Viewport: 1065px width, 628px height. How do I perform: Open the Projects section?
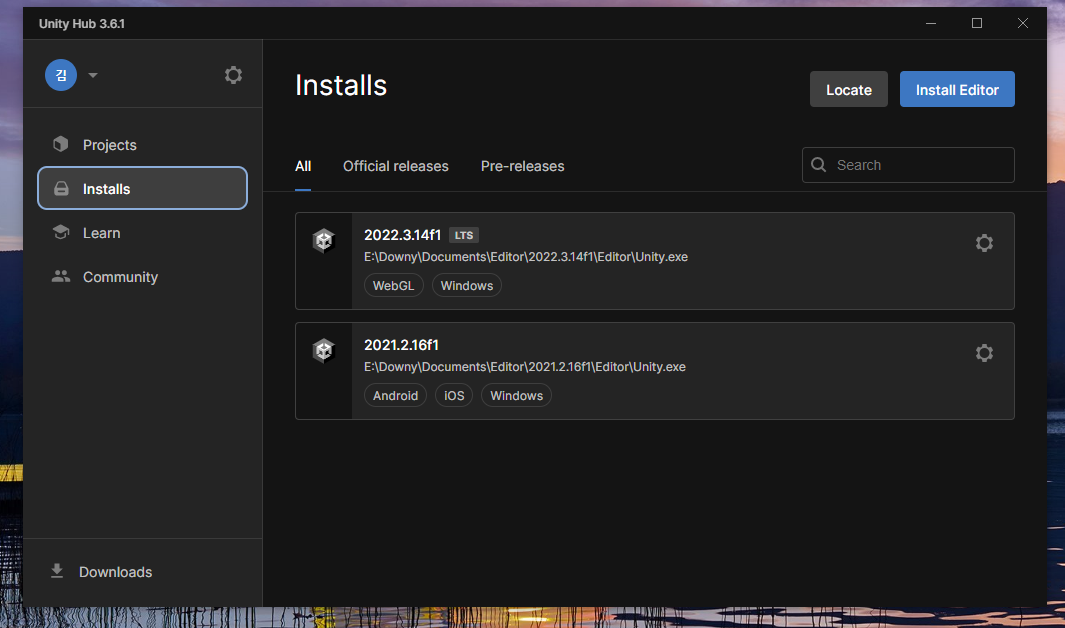pos(143,145)
